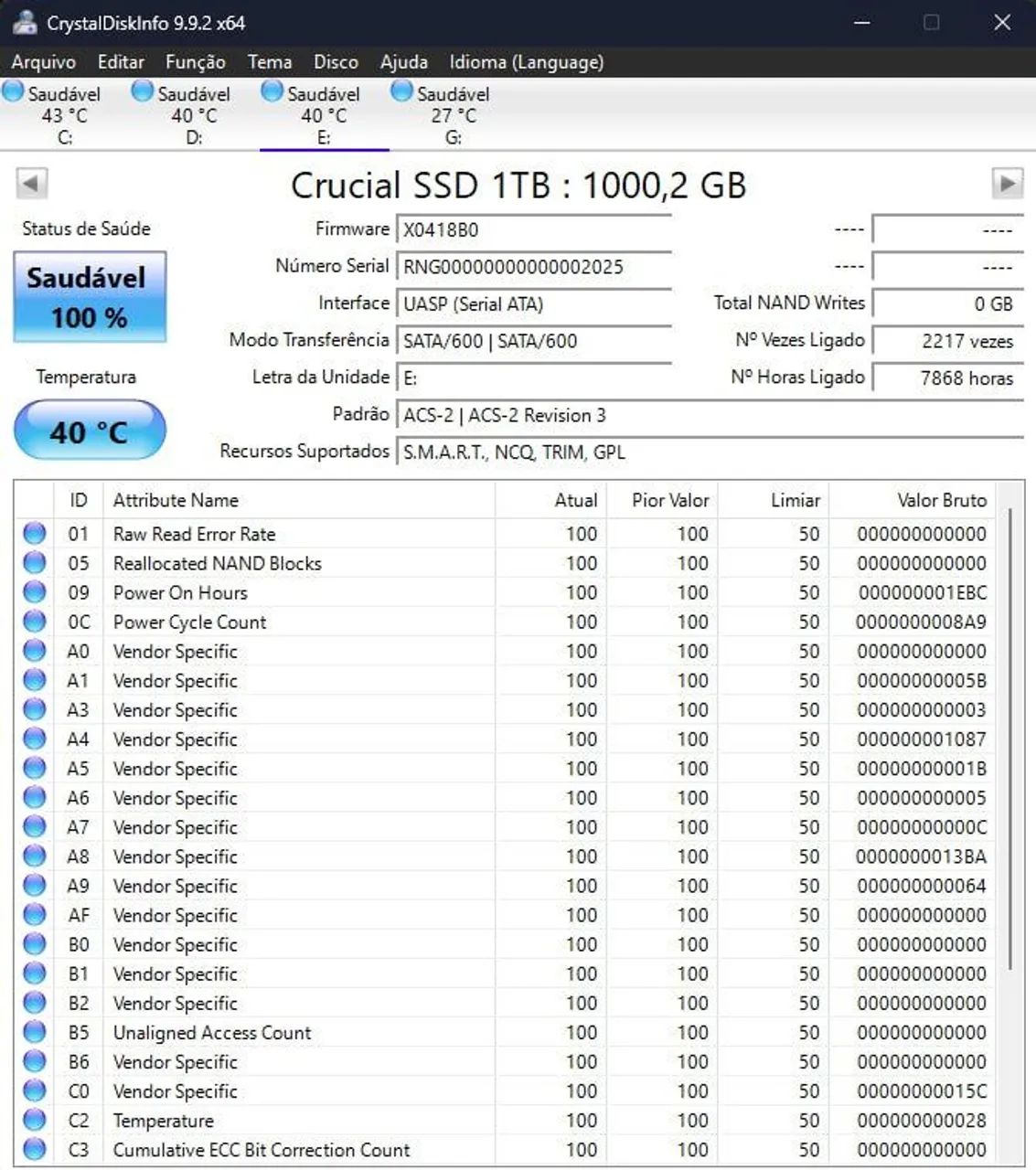The height and width of the screenshot is (1170, 1036).
Task: Open the Tema menu
Action: [269, 62]
